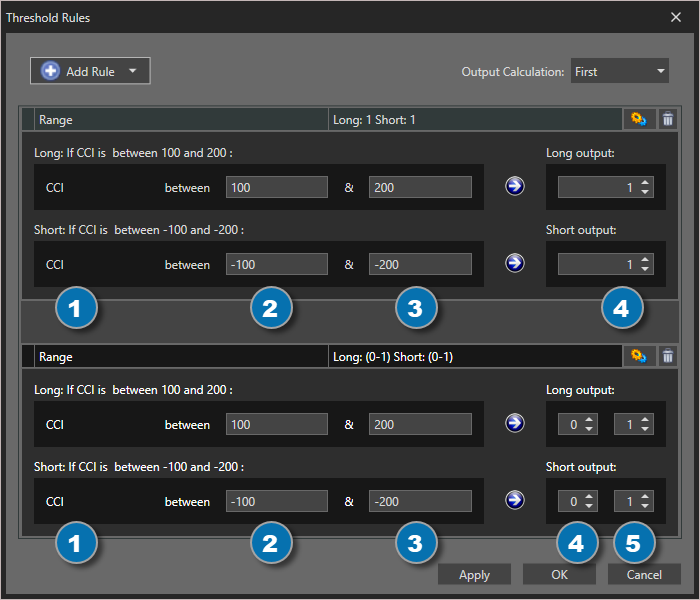Increase second rule's Short output minimum 0
700x600 pixels.
pos(589,496)
